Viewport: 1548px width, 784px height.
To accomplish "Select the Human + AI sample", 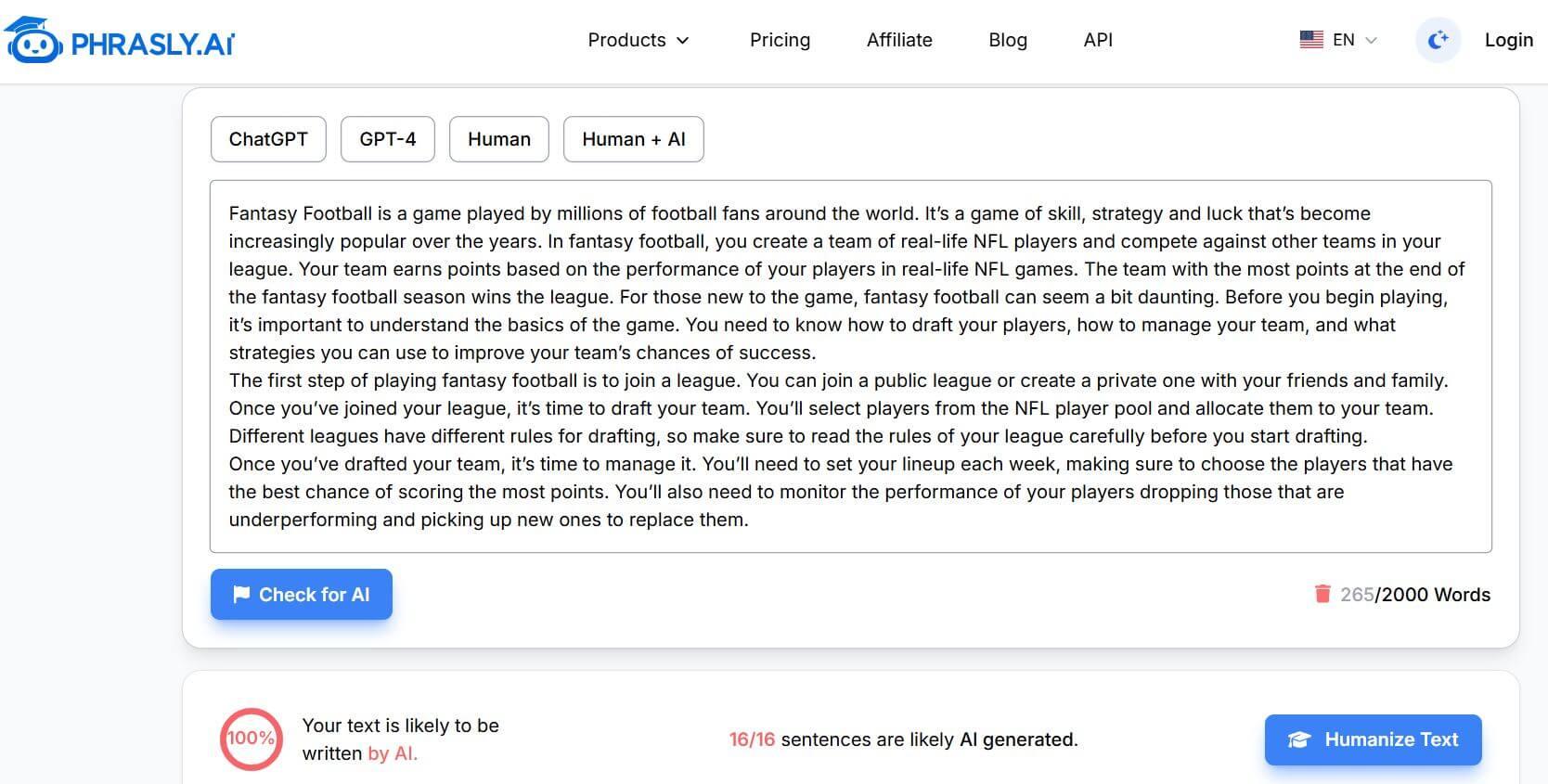I will point(633,139).
